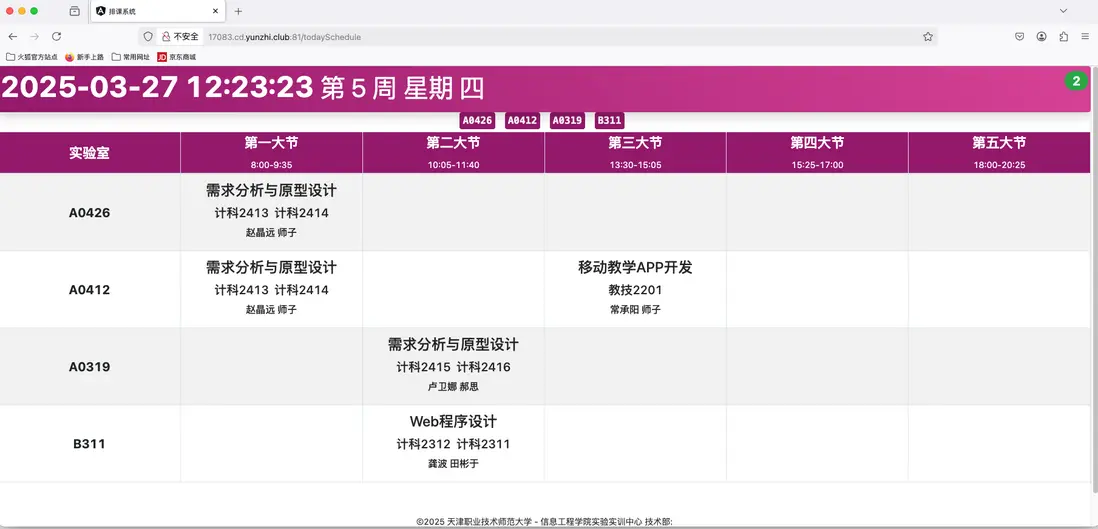Click the 不安全 site security indicator
This screenshot has height=529, width=1098.
tap(181, 36)
